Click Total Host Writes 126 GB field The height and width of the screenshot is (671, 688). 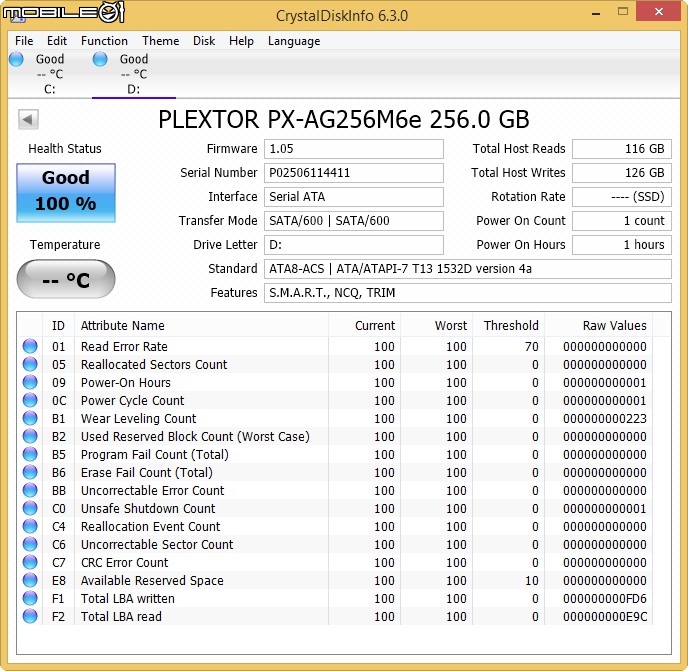(622, 173)
